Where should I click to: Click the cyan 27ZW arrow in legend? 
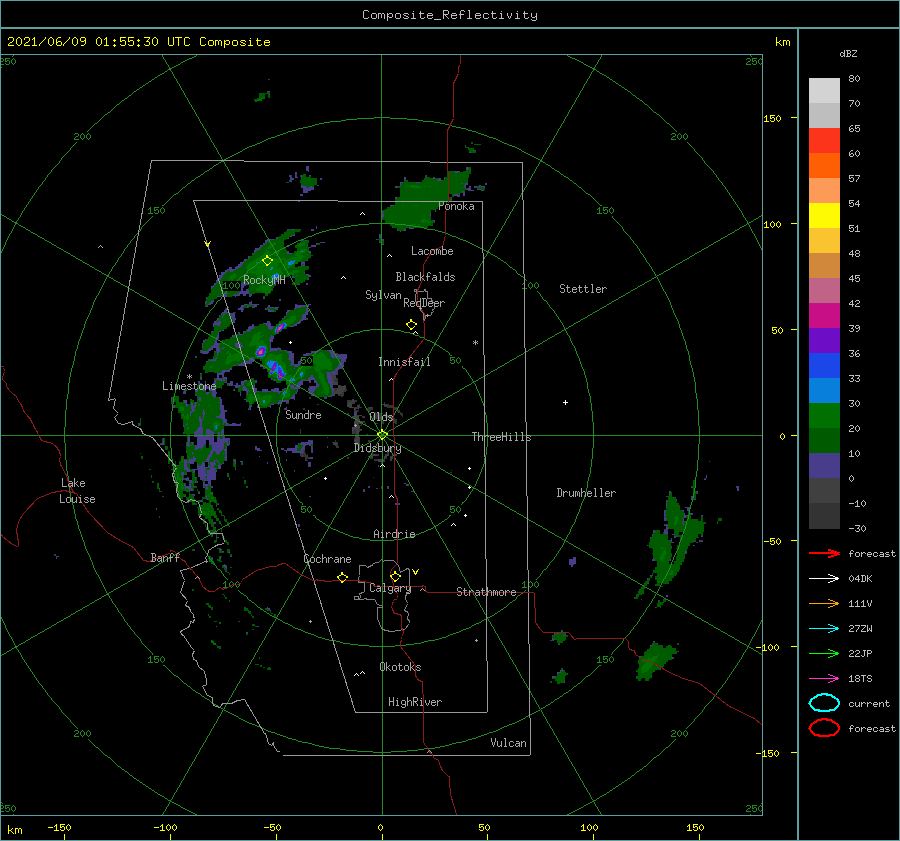pos(824,629)
